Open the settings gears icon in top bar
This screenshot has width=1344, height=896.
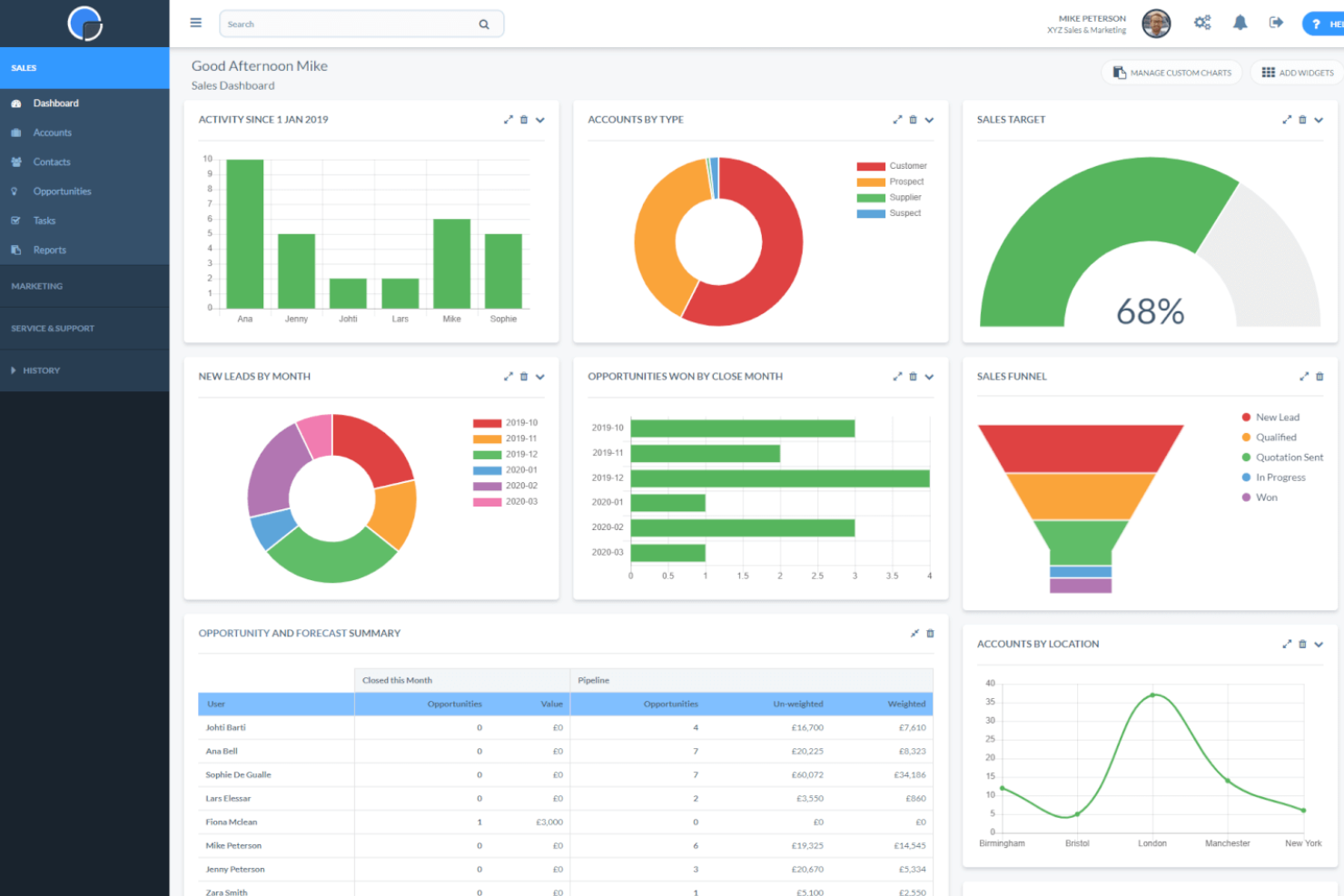[x=1202, y=23]
